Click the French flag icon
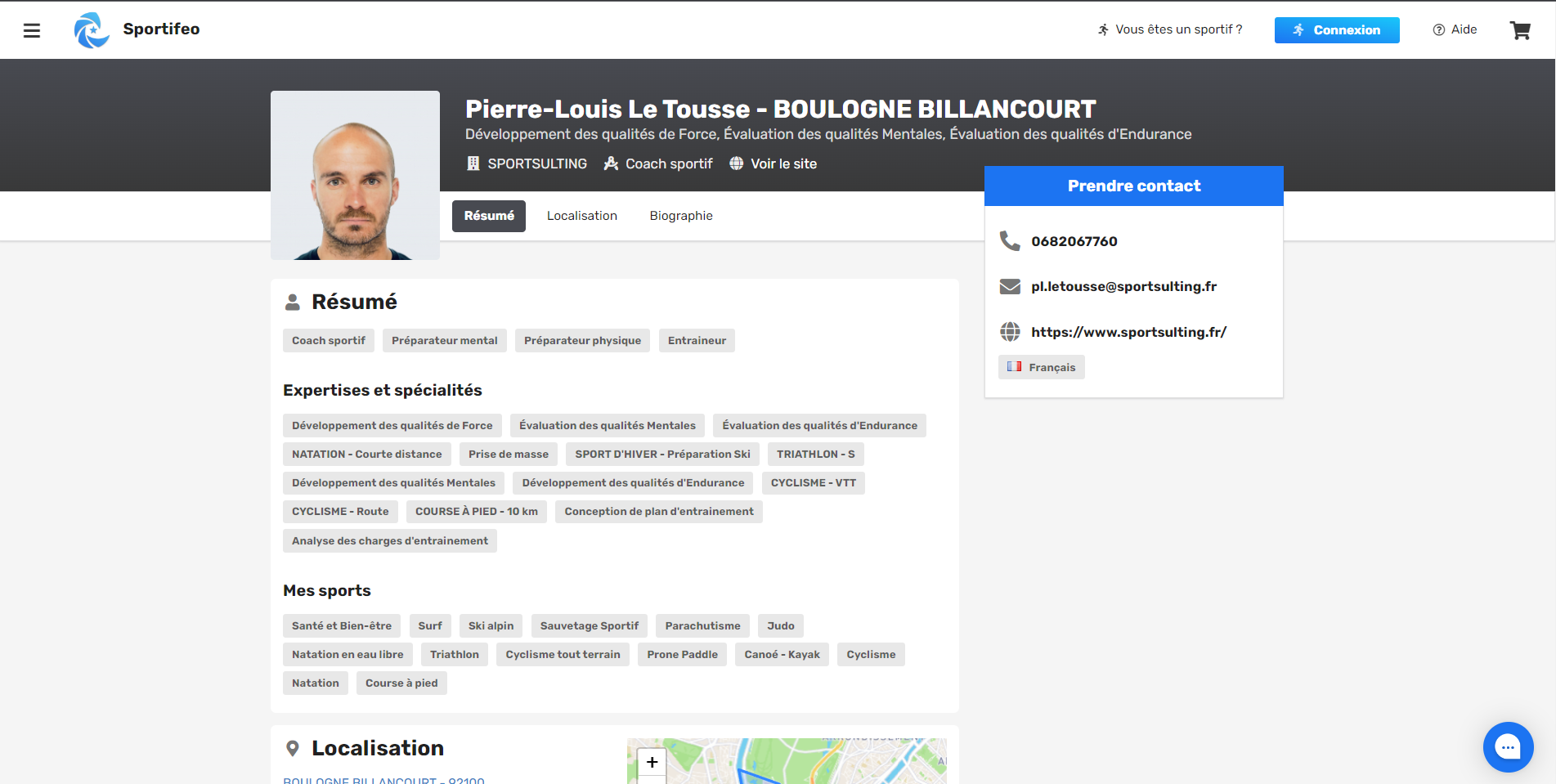This screenshot has width=1556, height=784. coord(1015,367)
